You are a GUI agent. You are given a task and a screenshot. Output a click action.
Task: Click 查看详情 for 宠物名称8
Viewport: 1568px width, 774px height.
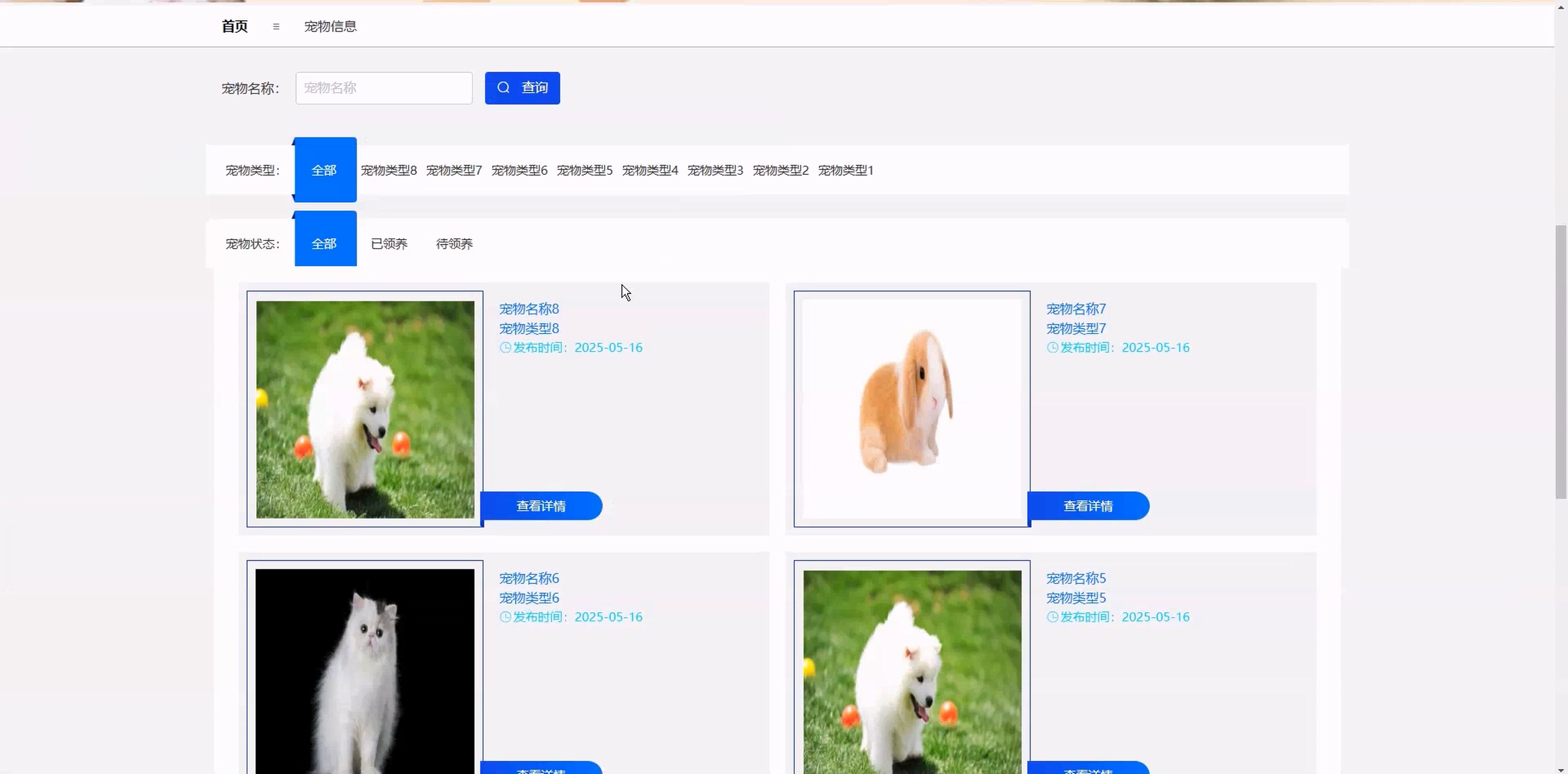pyautogui.click(x=541, y=506)
